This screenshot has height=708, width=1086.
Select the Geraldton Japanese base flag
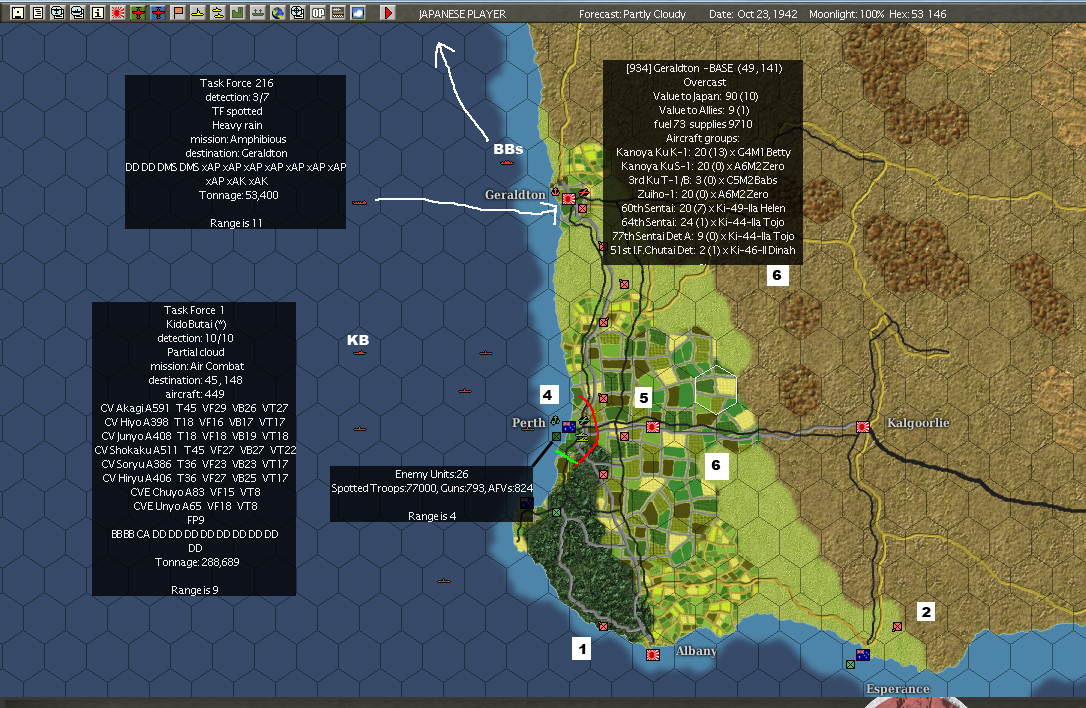click(569, 199)
